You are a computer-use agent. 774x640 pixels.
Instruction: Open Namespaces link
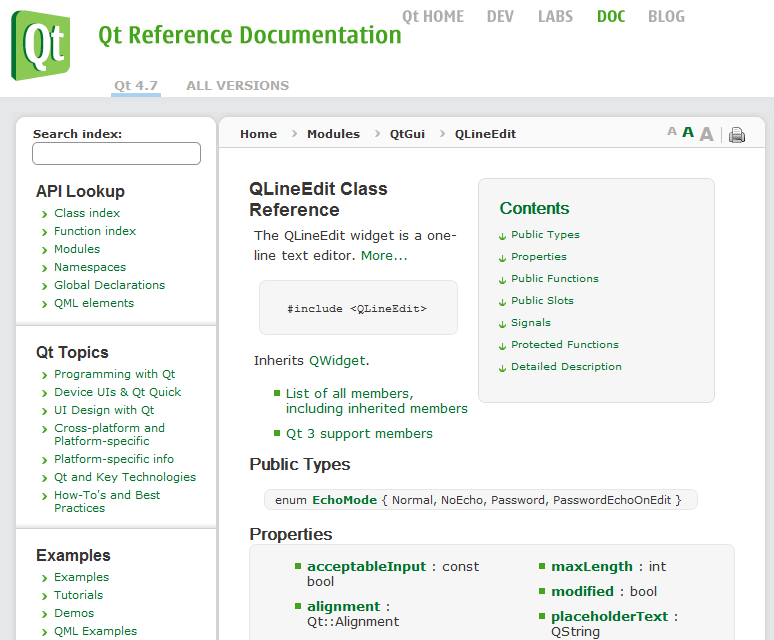[x=90, y=267]
